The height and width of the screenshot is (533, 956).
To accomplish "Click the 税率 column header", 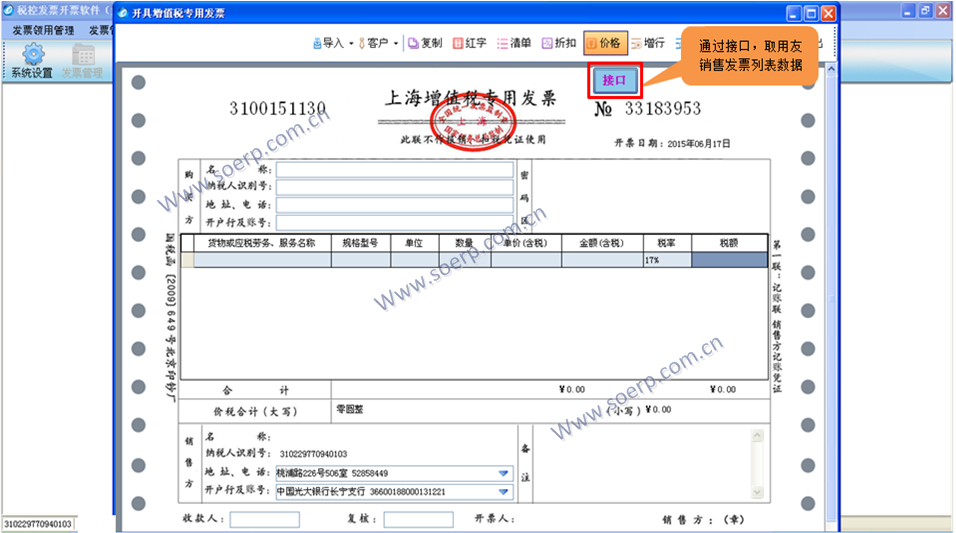I will [666, 243].
